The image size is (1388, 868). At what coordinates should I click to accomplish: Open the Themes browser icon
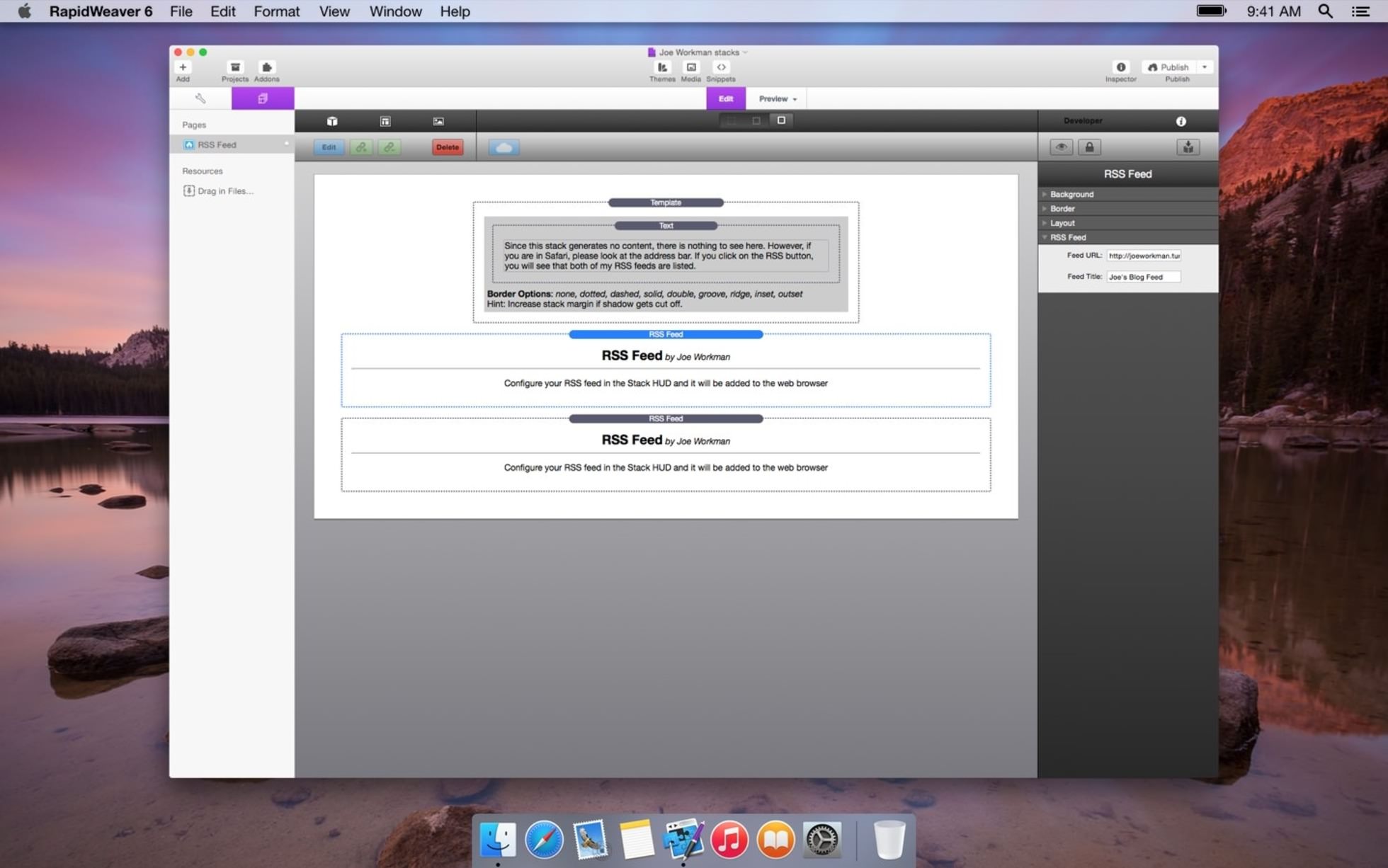(662, 67)
